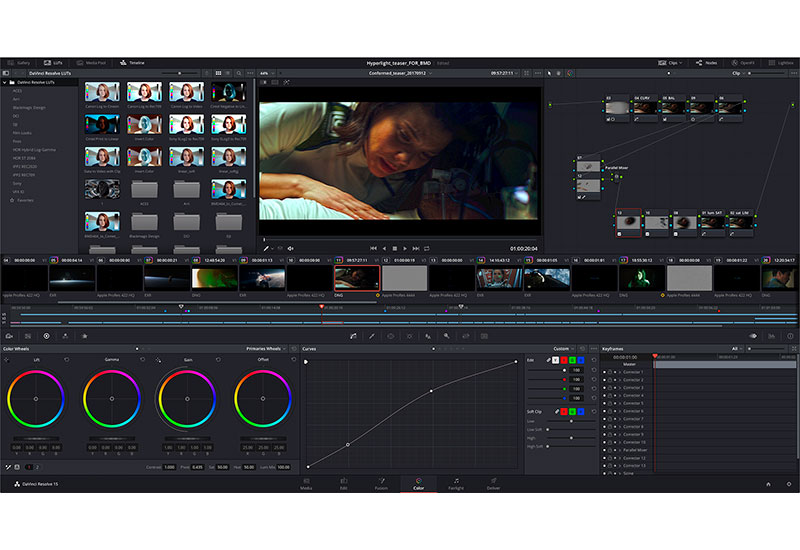Toggle viewer audio mute
Viewport: 800px width, 550px height.
(x=290, y=248)
